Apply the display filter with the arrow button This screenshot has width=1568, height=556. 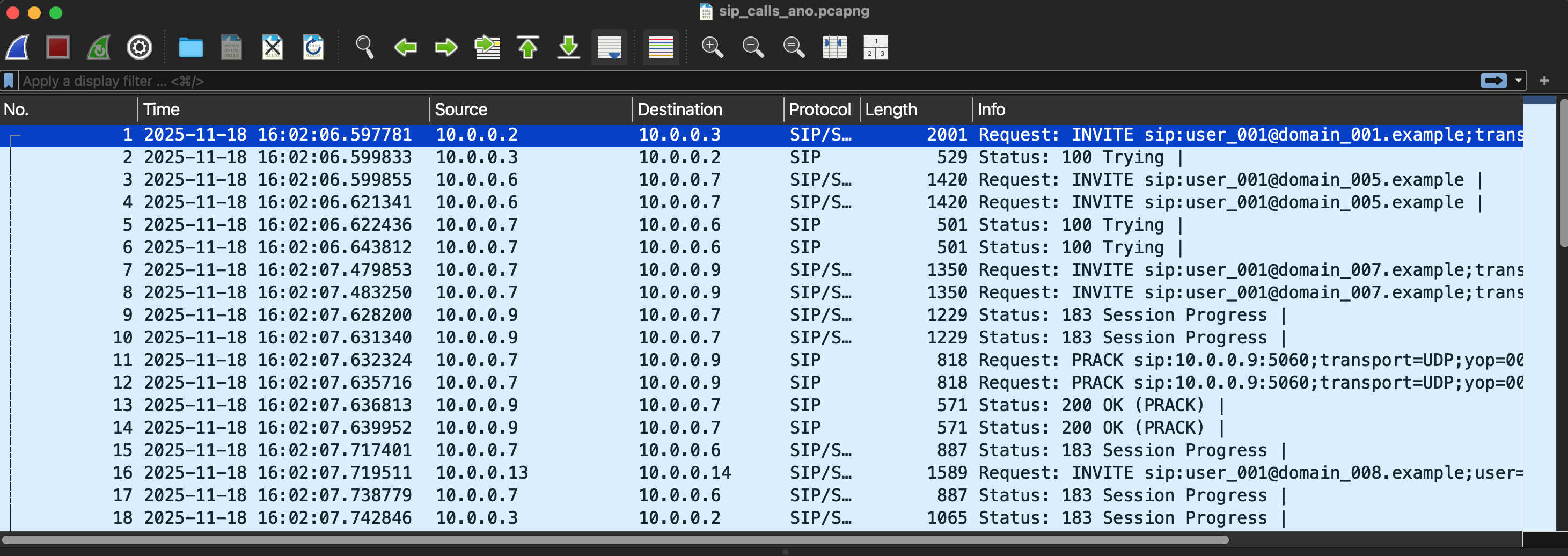(x=1494, y=80)
